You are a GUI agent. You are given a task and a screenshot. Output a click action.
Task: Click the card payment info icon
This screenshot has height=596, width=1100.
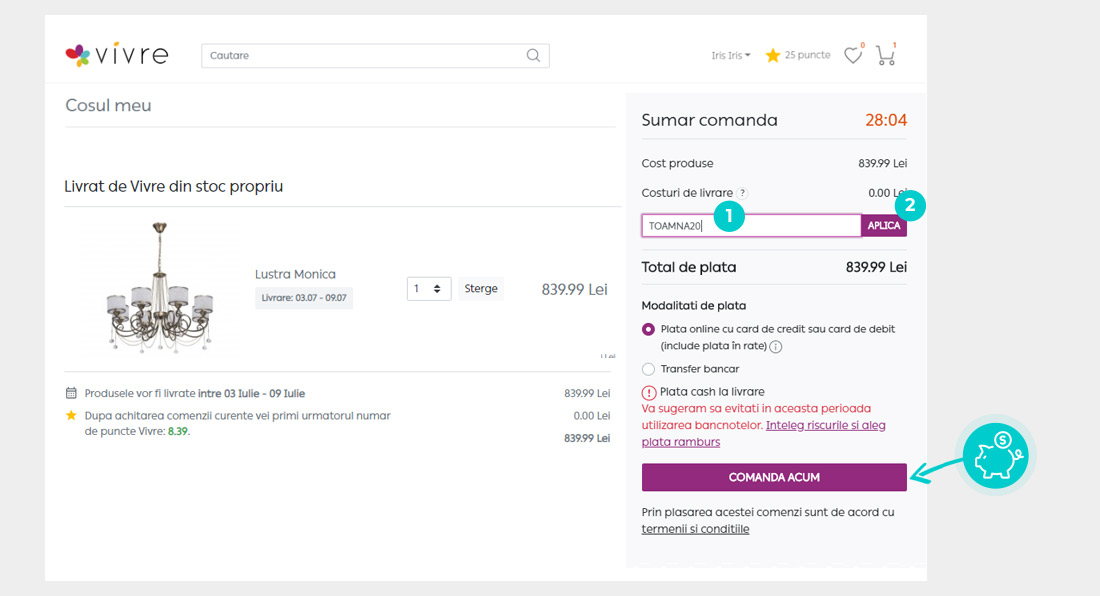point(776,347)
